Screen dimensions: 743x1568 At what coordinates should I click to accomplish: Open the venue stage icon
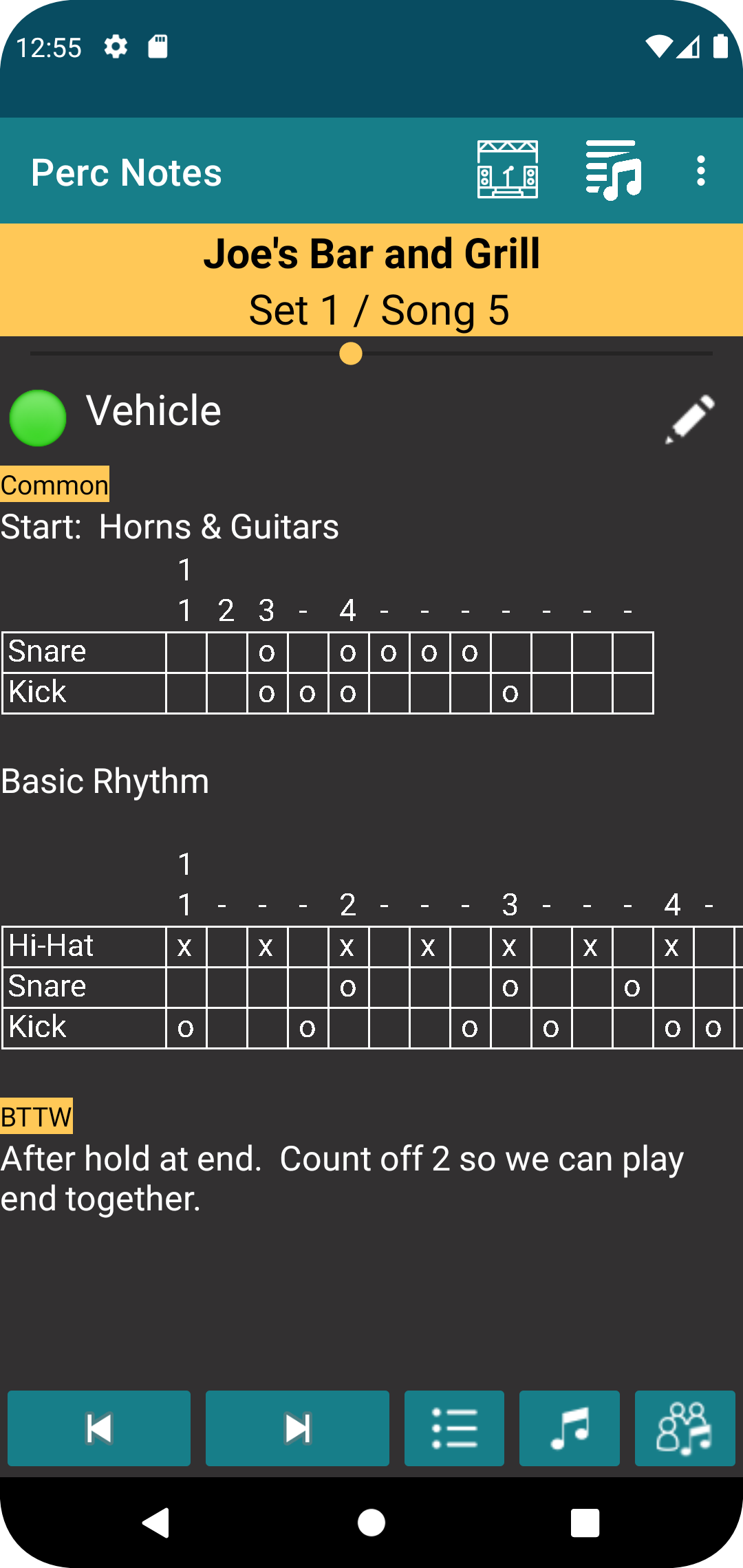tap(508, 170)
